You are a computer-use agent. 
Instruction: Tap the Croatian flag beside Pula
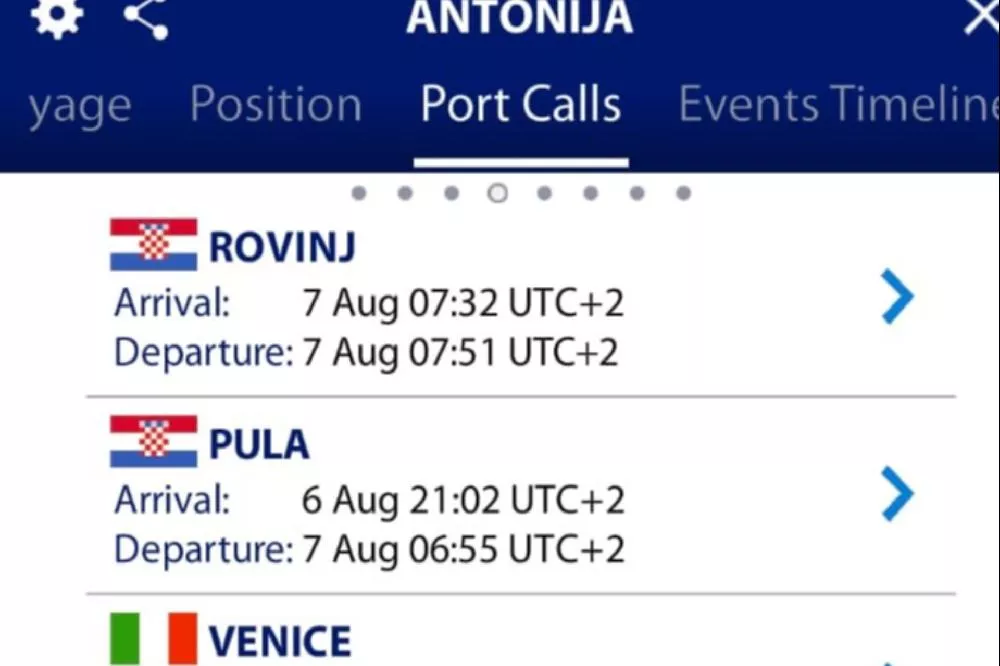pos(153,443)
